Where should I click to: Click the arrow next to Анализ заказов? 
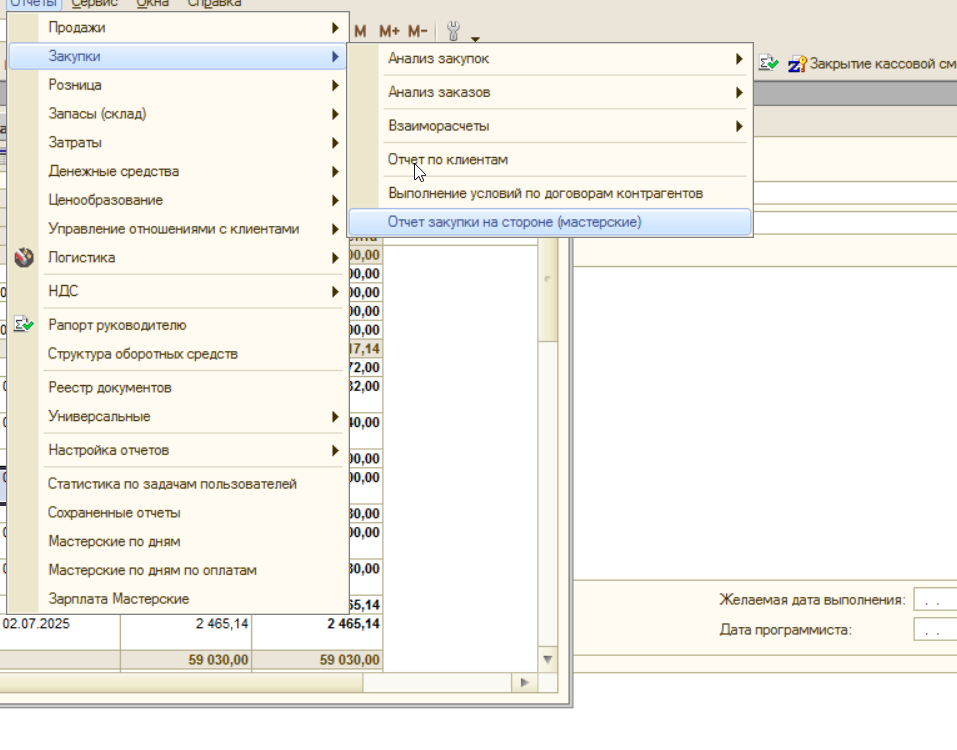click(739, 92)
